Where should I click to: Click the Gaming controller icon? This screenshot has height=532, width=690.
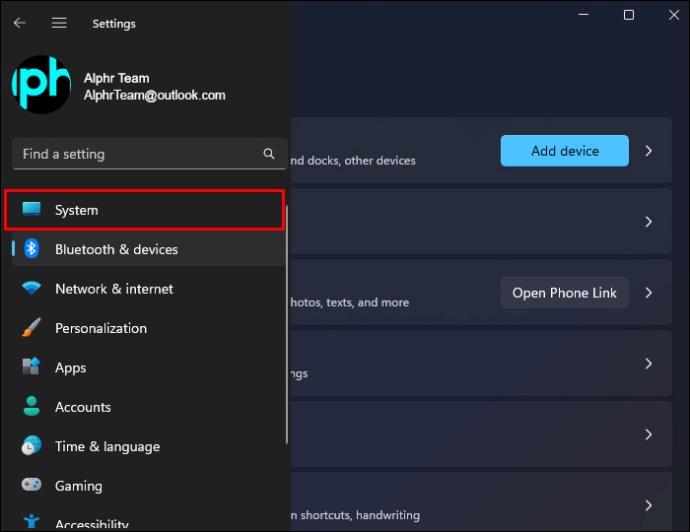(31, 485)
